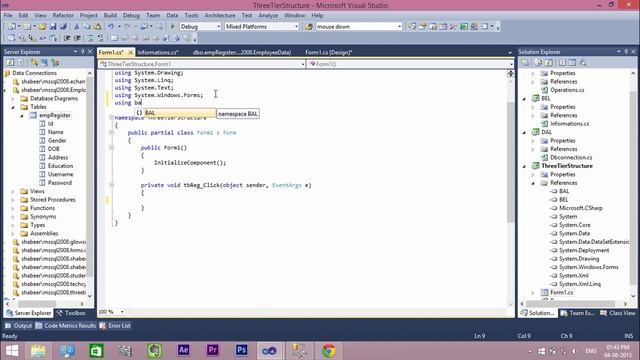Comment out the selected lines icon
The height and width of the screenshot is (360, 640).
tap(90, 38)
